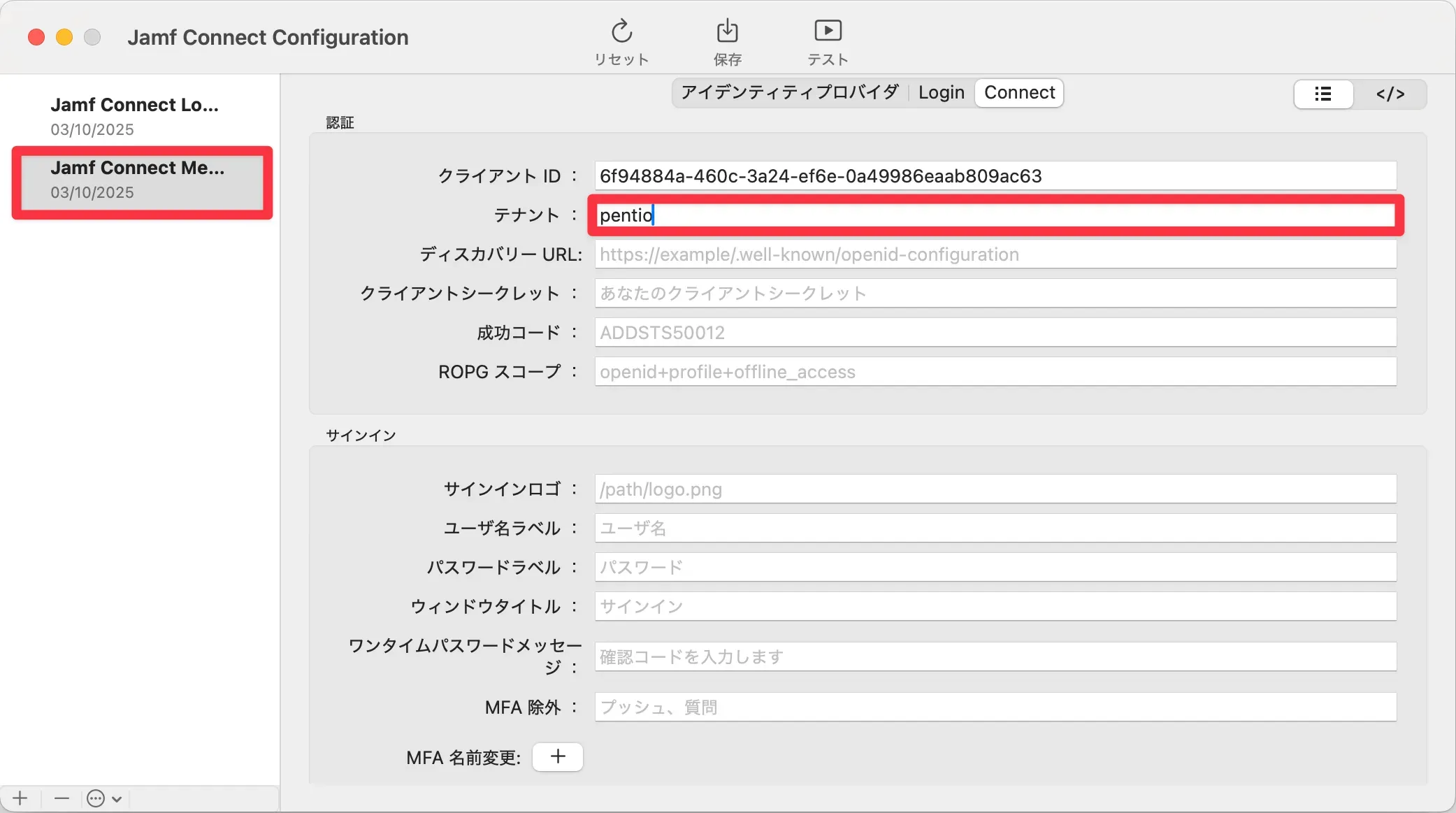The height and width of the screenshot is (813, 1456).
Task: Add a new configuration with the plus icon
Action: (x=20, y=798)
